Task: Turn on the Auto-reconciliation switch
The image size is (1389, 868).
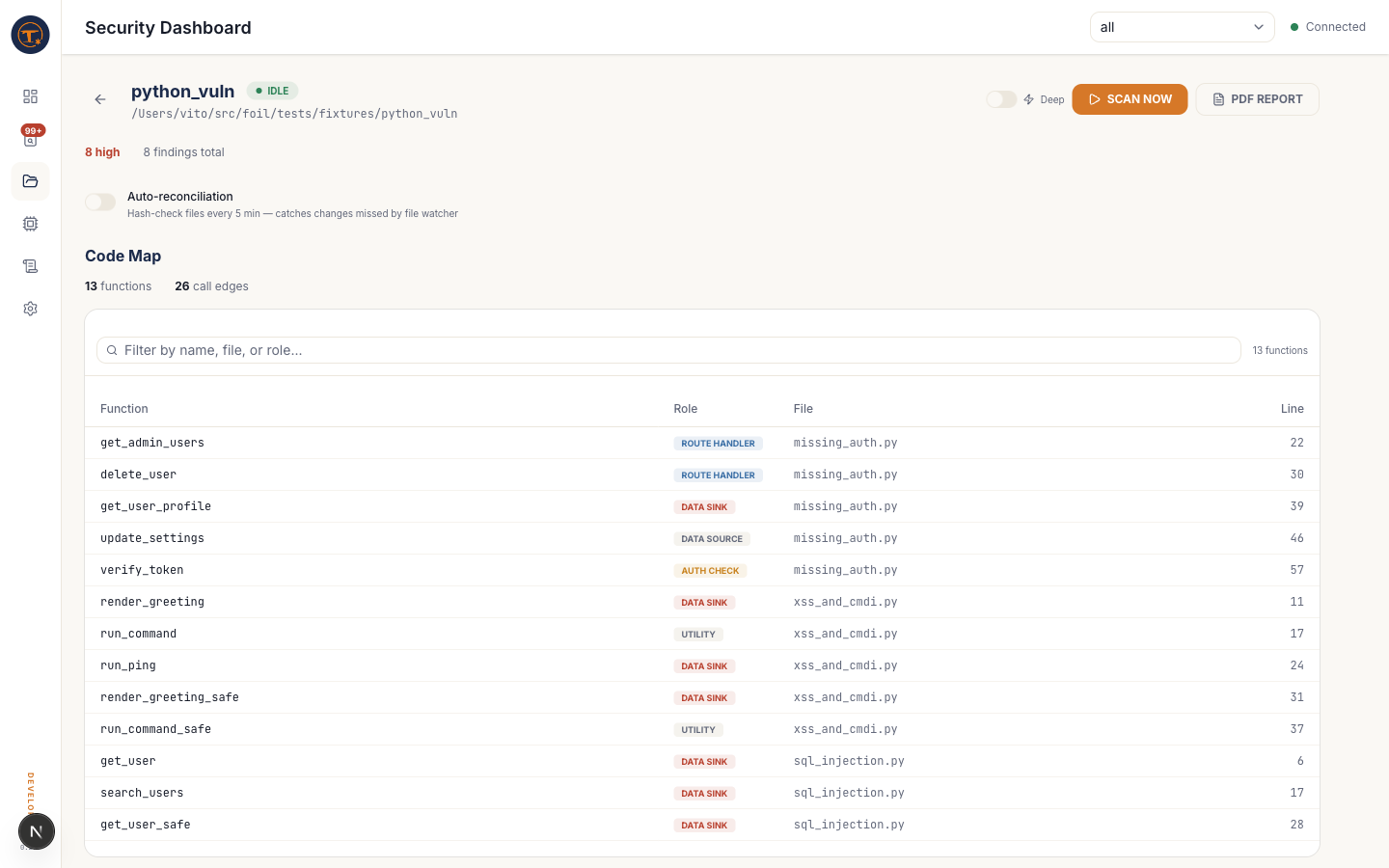Action: click(x=100, y=203)
